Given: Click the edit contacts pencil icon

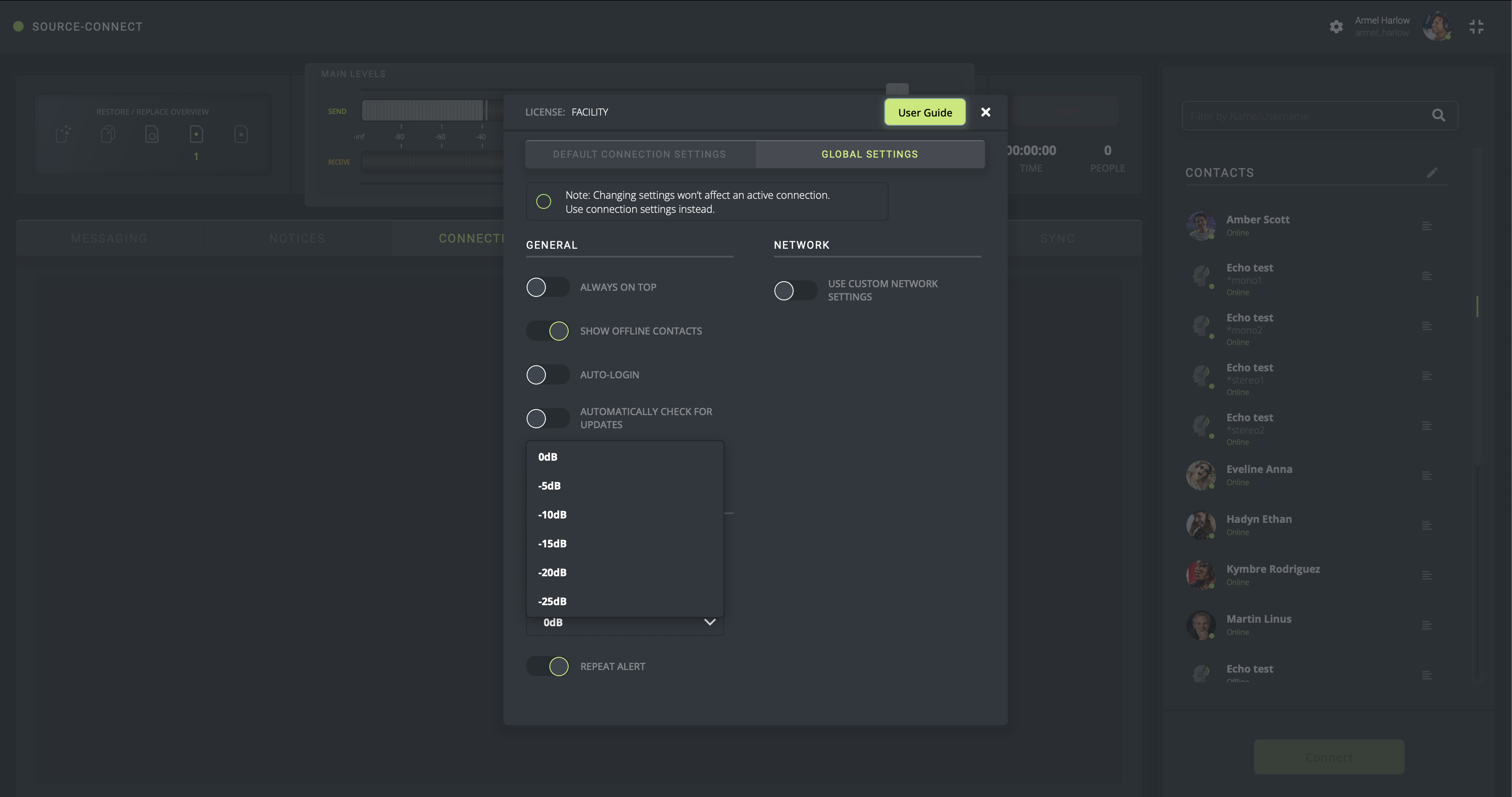Looking at the screenshot, I should pyautogui.click(x=1432, y=172).
